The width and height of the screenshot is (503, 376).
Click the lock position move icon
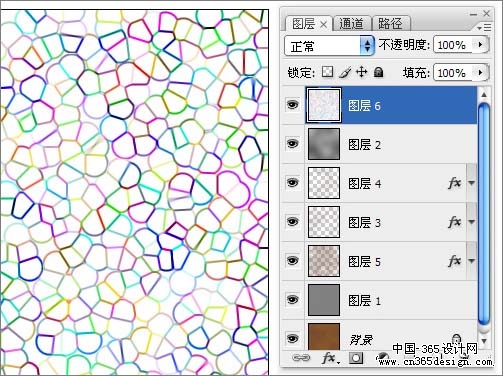362,72
